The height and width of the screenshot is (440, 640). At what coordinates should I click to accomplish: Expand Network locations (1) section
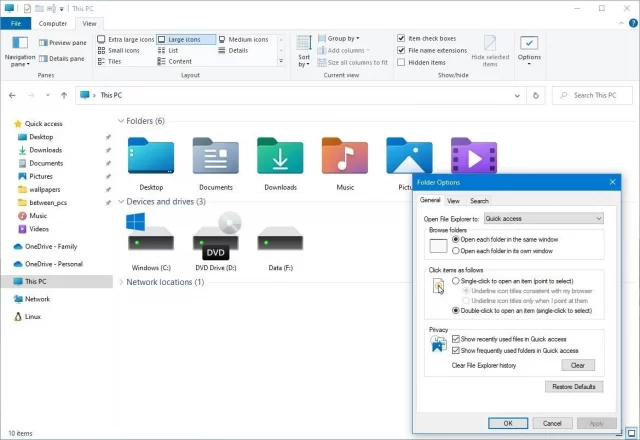pos(121,282)
